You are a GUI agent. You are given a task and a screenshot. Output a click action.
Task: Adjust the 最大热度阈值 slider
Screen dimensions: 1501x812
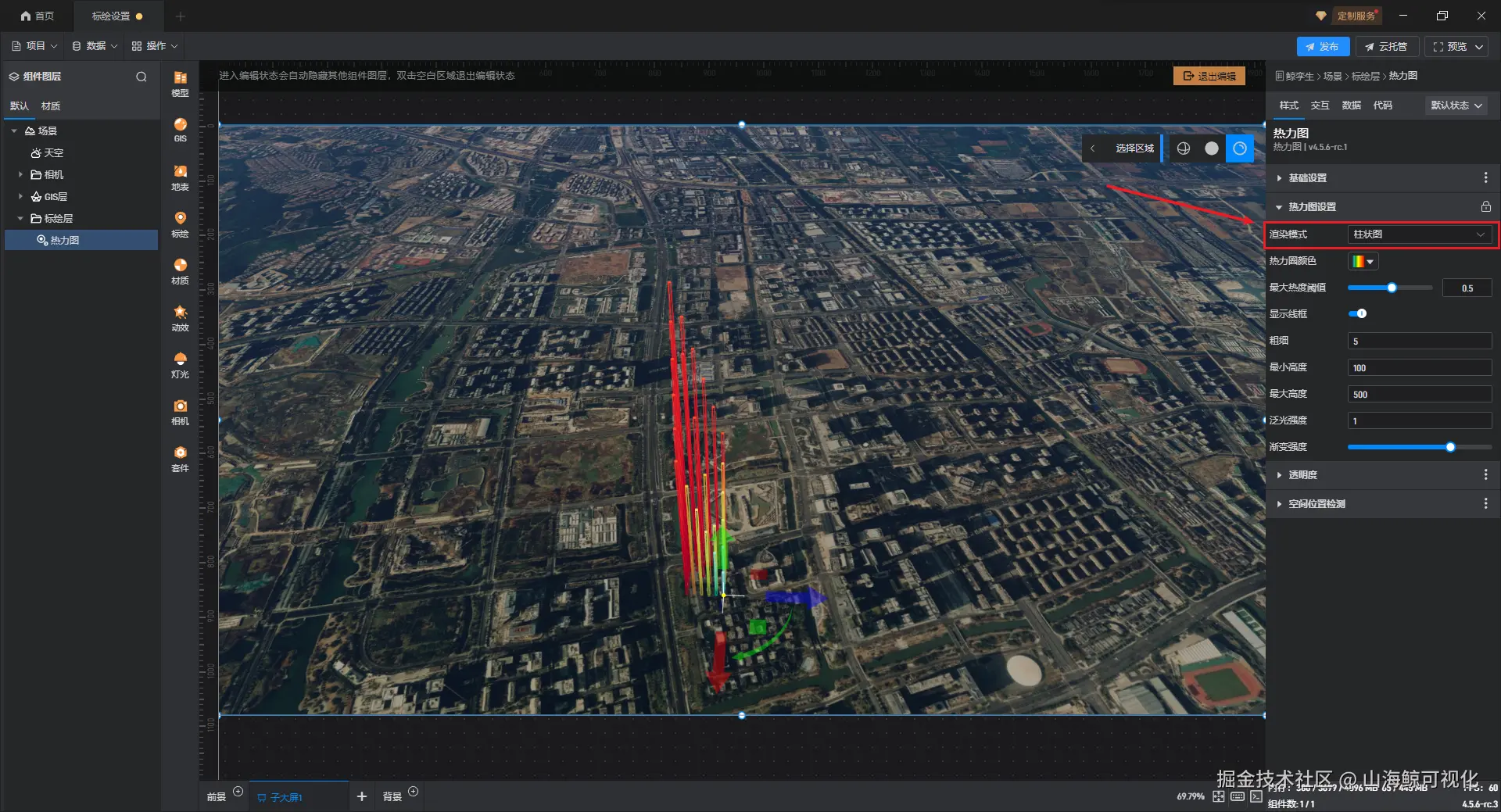1390,288
